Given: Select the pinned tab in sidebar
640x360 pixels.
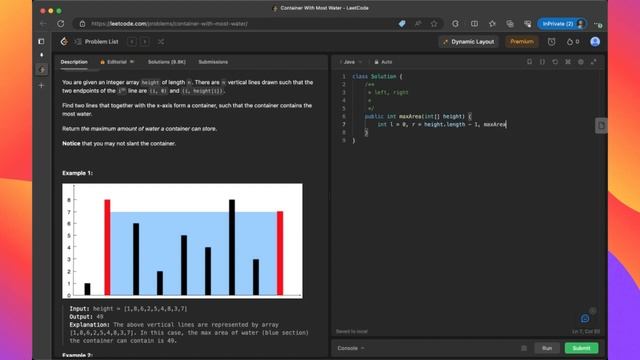Looking at the screenshot, I should (x=42, y=55).
